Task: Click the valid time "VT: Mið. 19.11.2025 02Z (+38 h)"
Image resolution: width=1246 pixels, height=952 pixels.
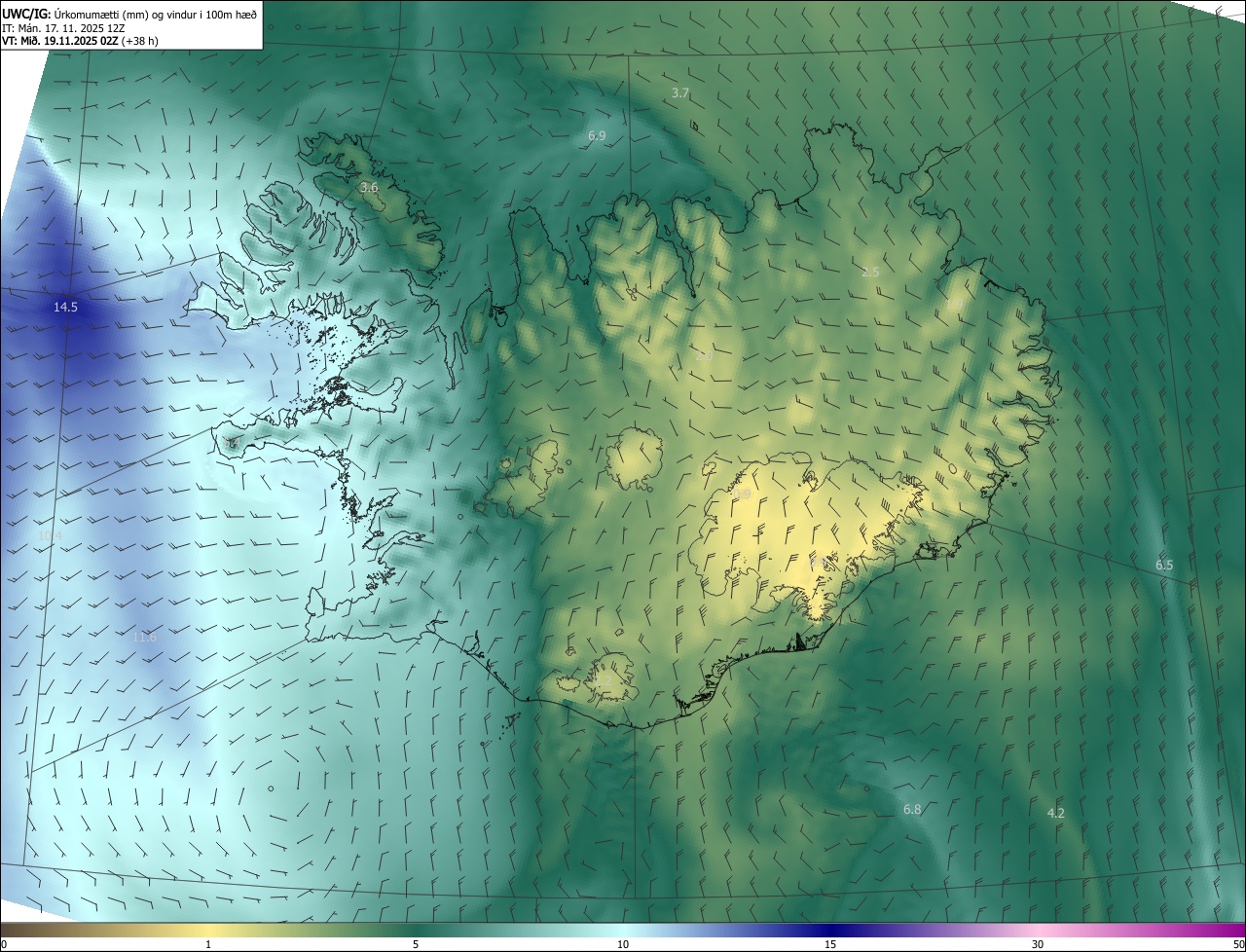Action: point(81,42)
